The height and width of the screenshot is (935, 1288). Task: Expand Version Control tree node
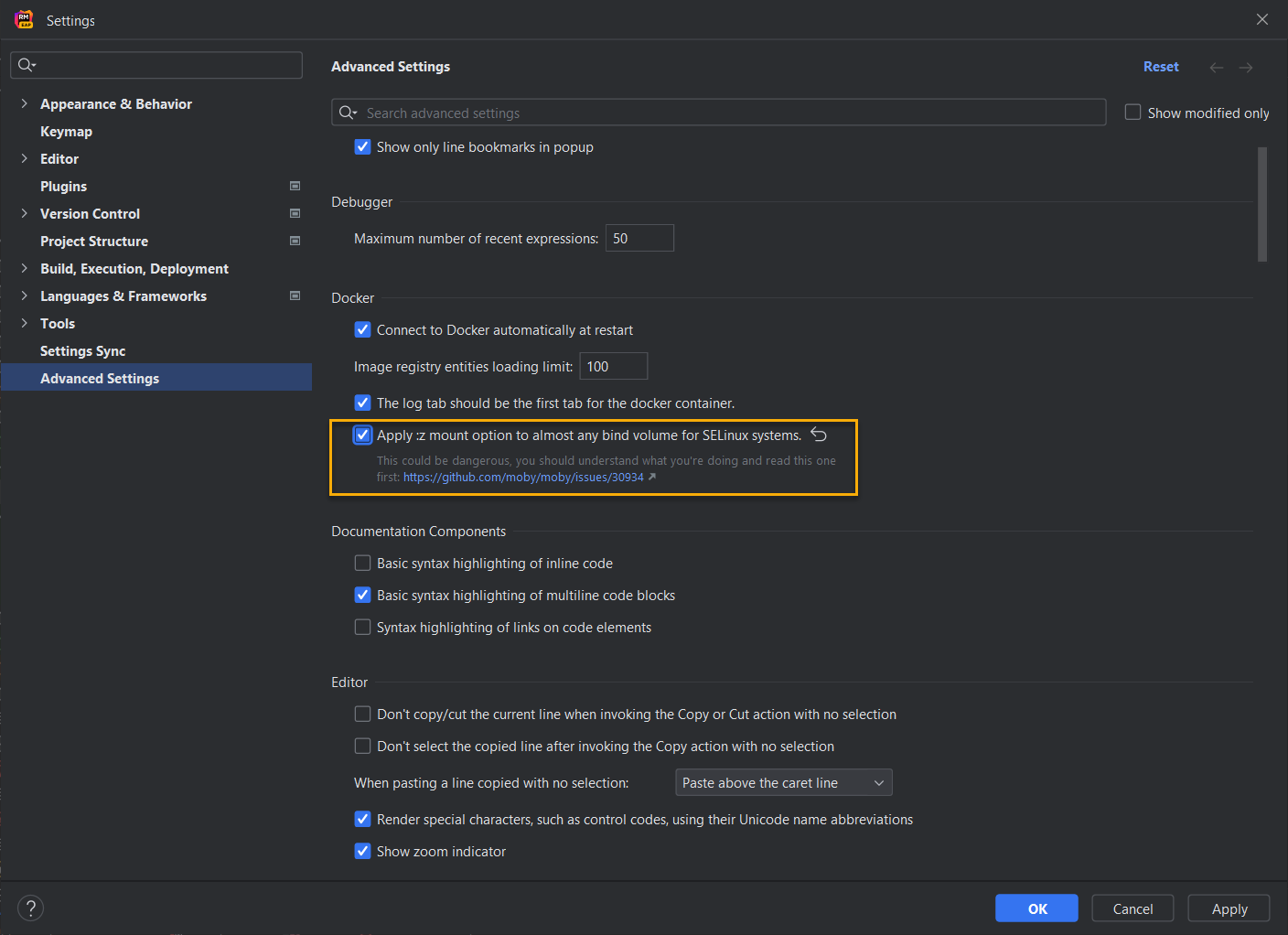(24, 213)
